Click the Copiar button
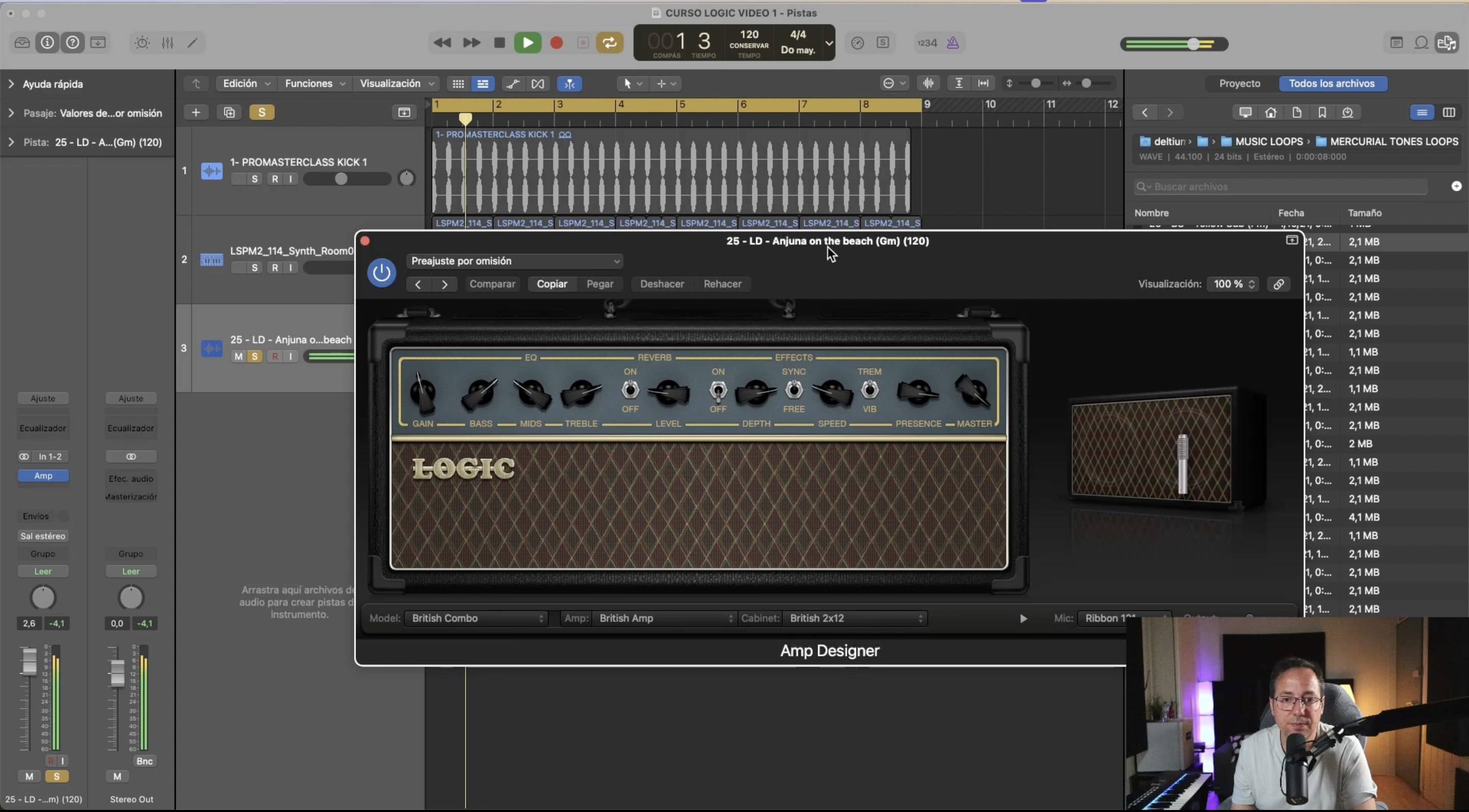This screenshot has height=812, width=1469. click(551, 284)
